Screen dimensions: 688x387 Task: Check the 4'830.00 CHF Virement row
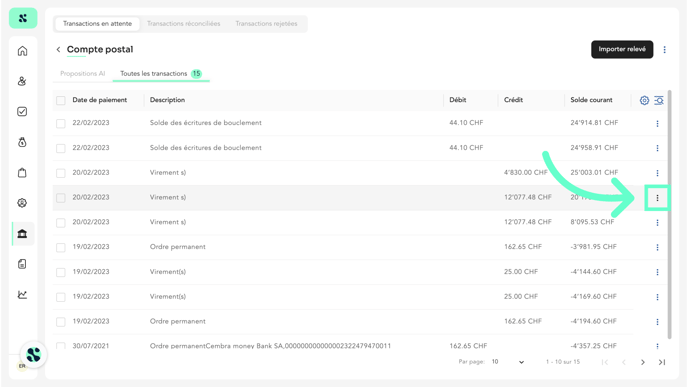(61, 173)
